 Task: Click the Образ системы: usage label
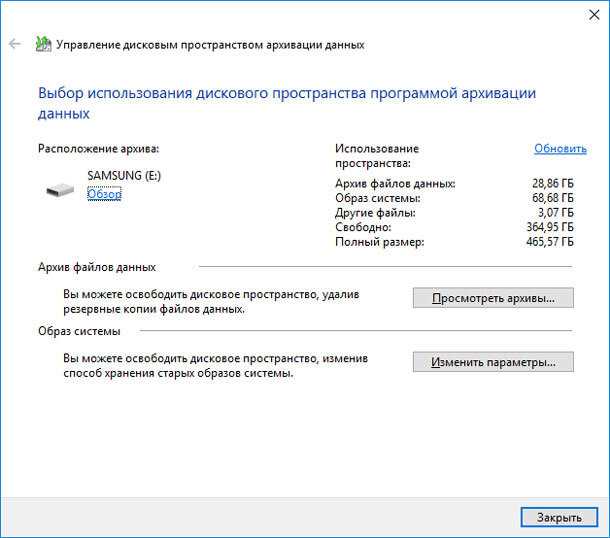378,198
